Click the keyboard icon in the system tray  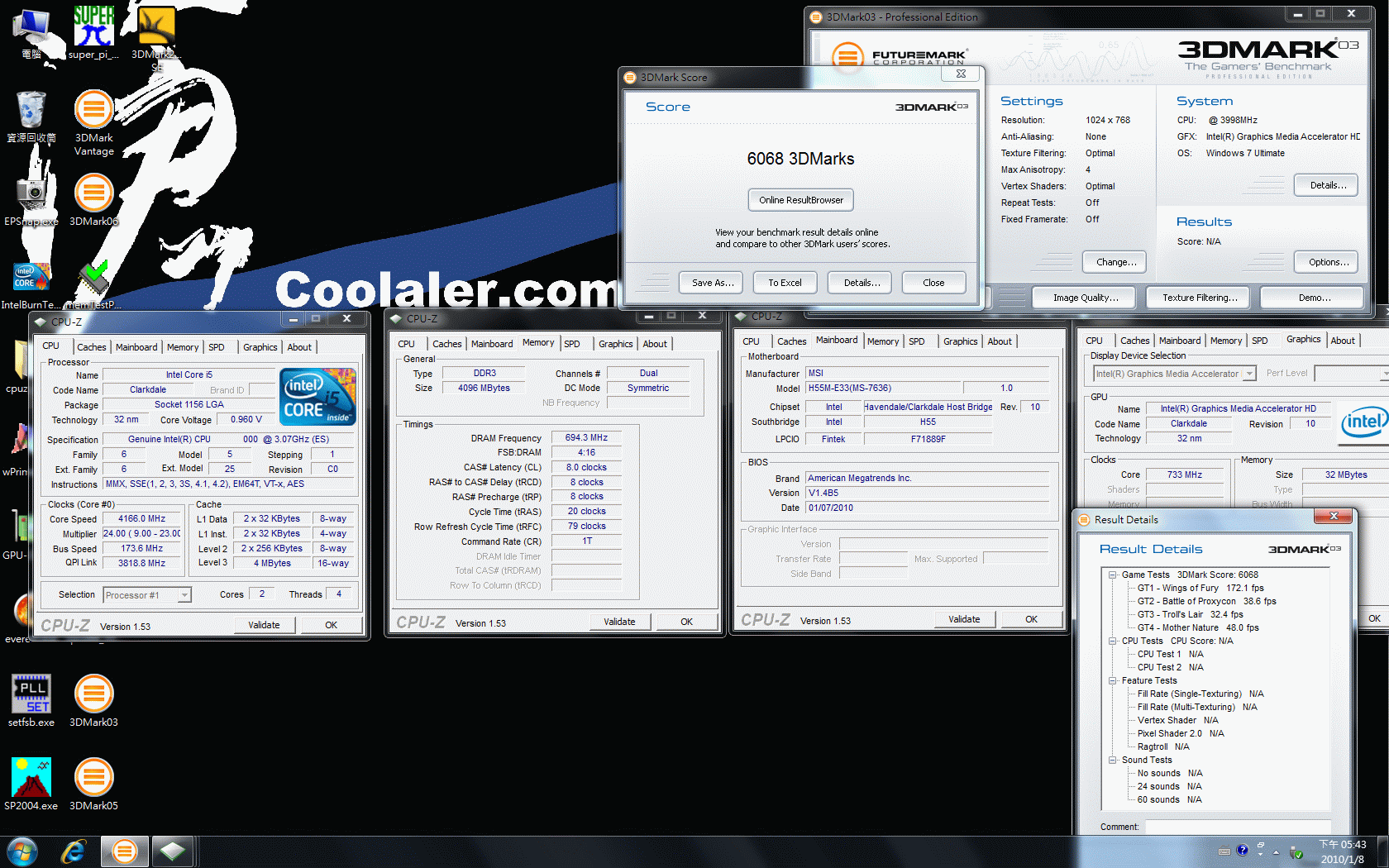[x=1224, y=851]
